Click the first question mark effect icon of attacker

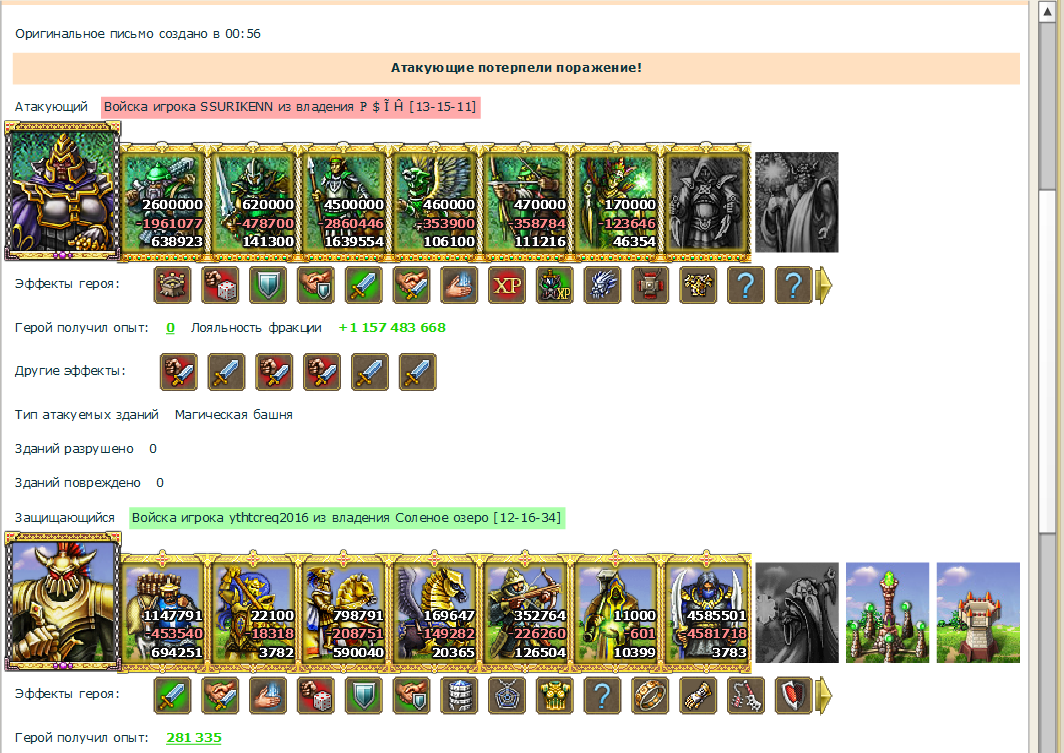click(x=746, y=285)
